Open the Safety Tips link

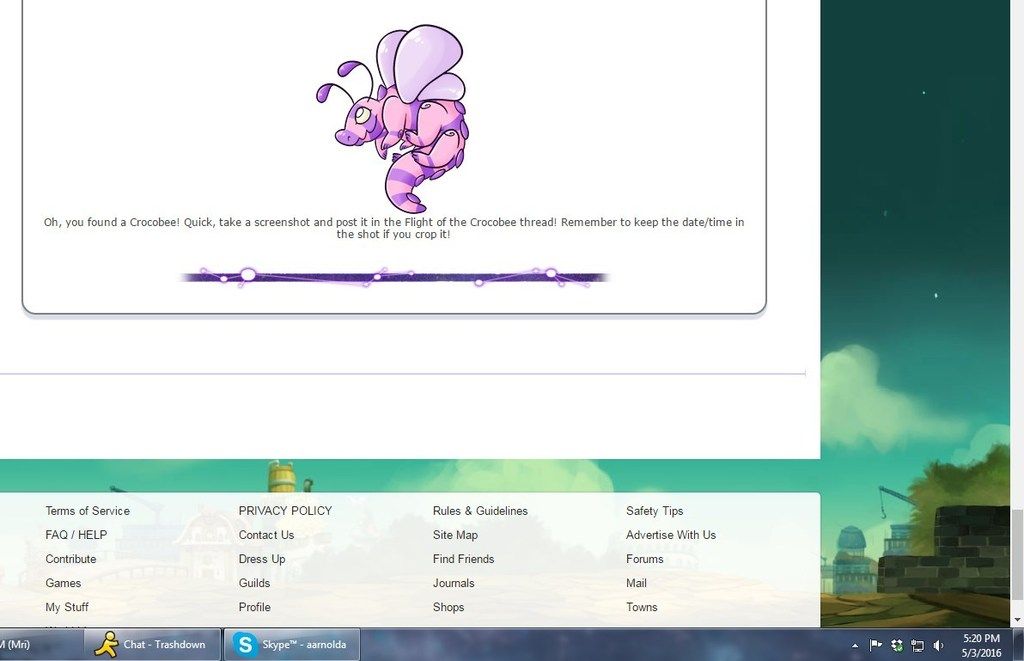pos(654,511)
